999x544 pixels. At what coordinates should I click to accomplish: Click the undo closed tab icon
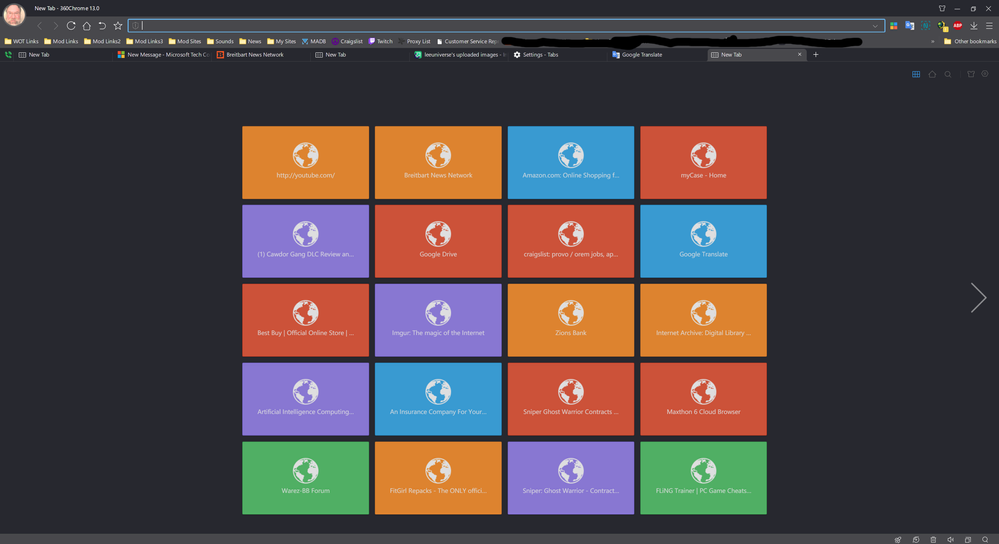[102, 25]
